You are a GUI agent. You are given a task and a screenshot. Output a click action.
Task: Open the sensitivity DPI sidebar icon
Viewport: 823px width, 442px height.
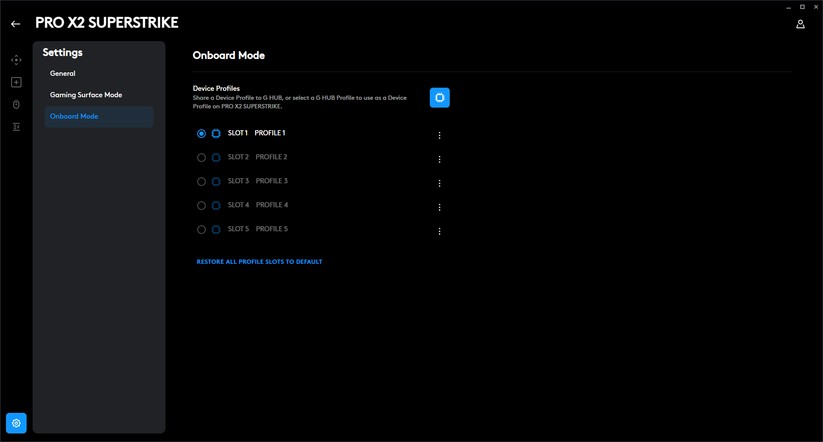coord(16,60)
